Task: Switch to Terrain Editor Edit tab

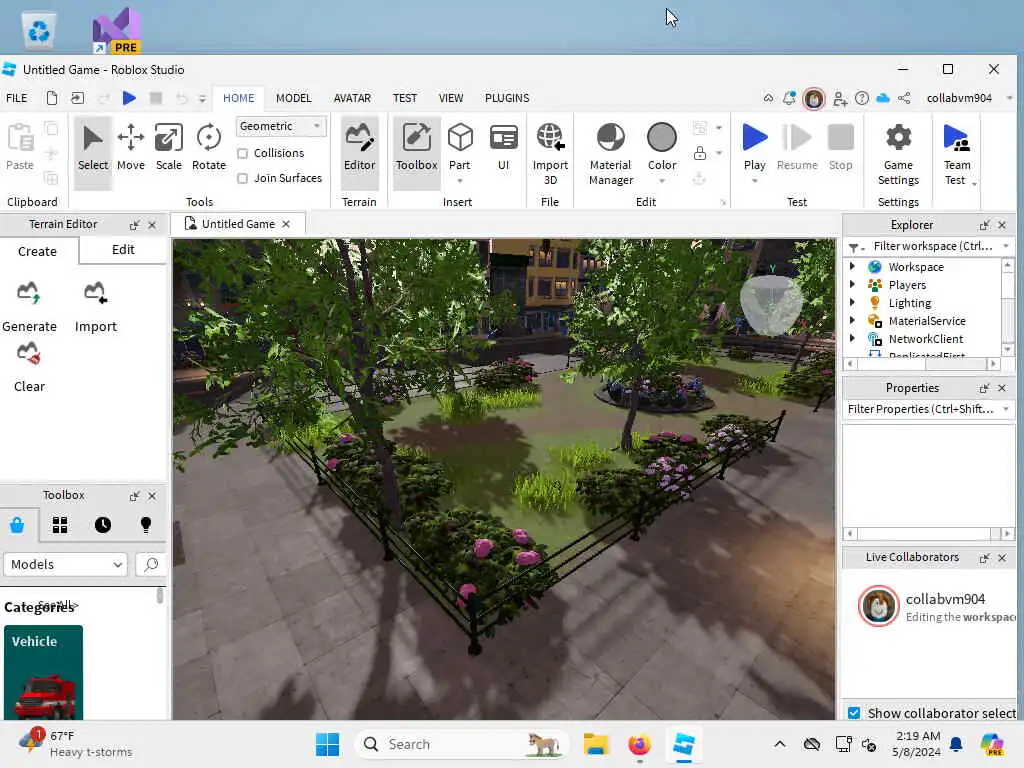Action: [123, 249]
